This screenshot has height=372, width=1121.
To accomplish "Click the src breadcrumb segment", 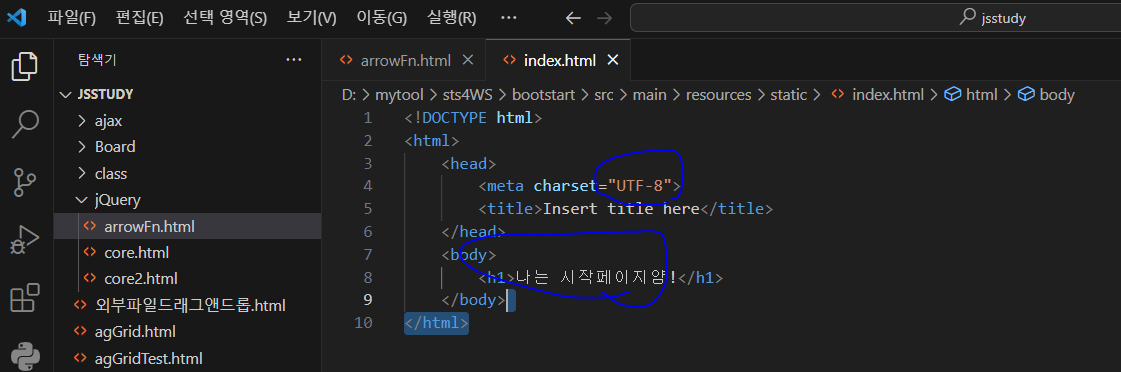I will (x=603, y=94).
